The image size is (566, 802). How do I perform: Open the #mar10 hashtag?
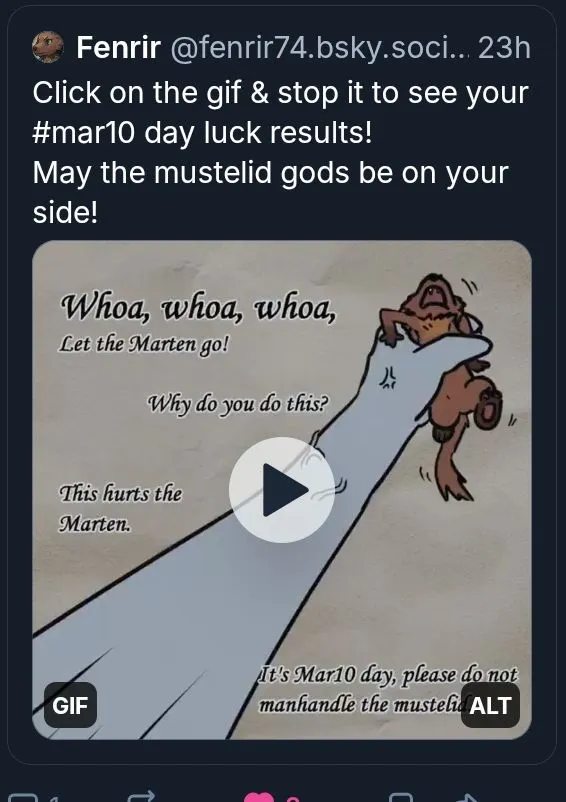pyautogui.click(x=84, y=132)
